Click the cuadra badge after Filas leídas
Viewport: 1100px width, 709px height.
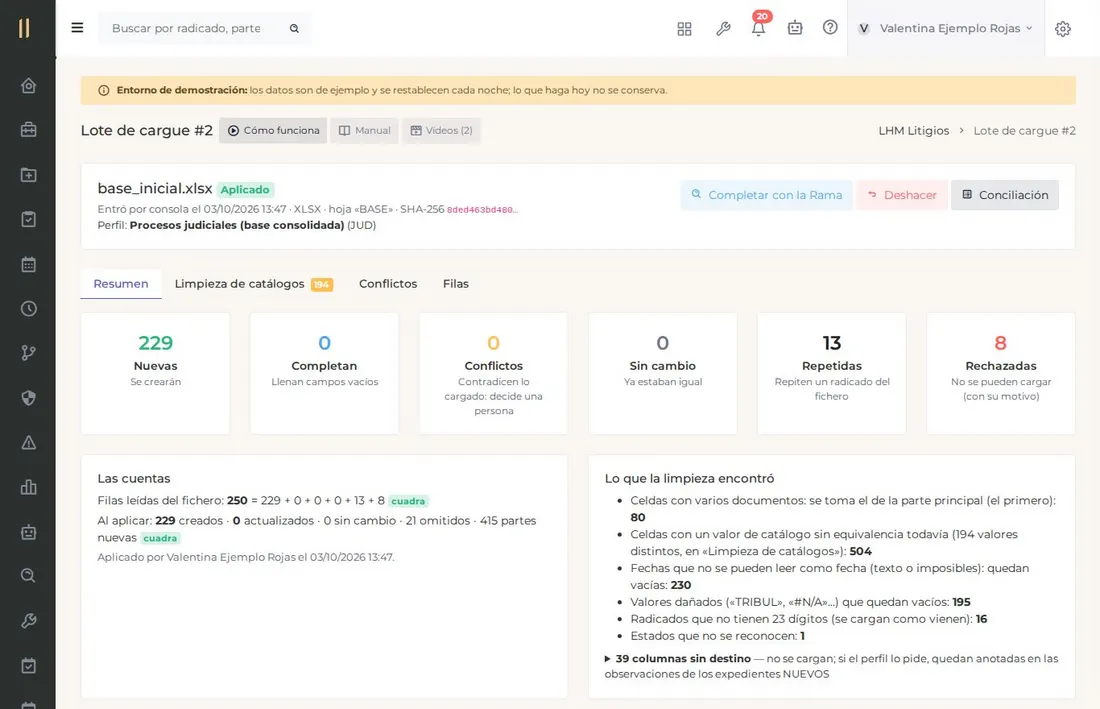[x=408, y=501]
